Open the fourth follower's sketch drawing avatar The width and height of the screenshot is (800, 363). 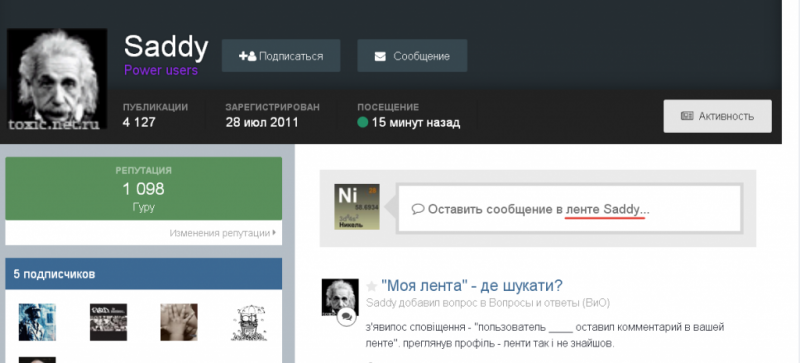249,323
